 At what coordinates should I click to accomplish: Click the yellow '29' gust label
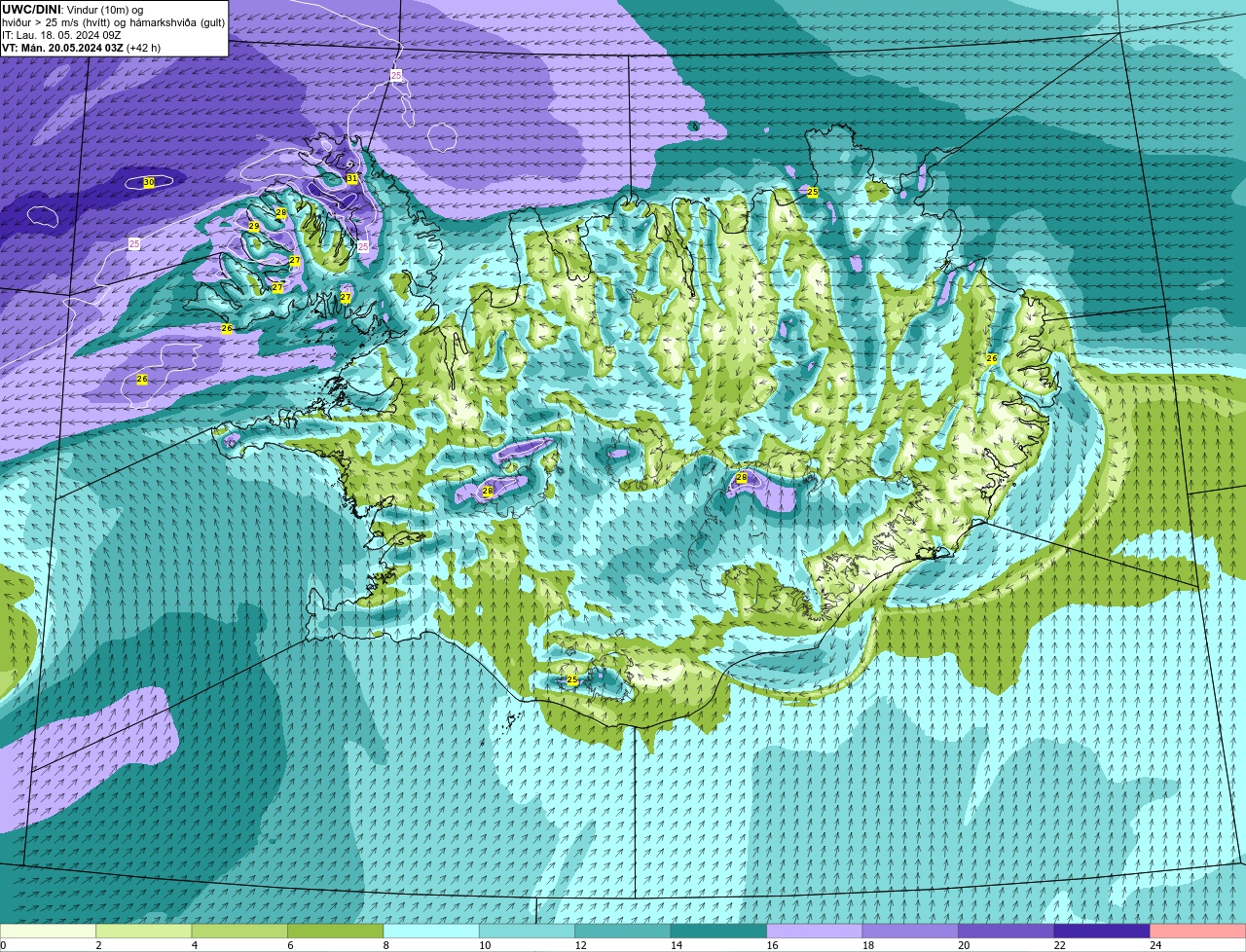pyautogui.click(x=254, y=226)
